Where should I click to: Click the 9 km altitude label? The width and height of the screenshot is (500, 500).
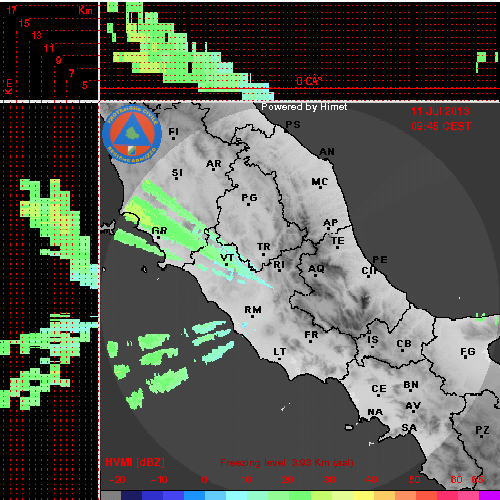tap(58, 60)
